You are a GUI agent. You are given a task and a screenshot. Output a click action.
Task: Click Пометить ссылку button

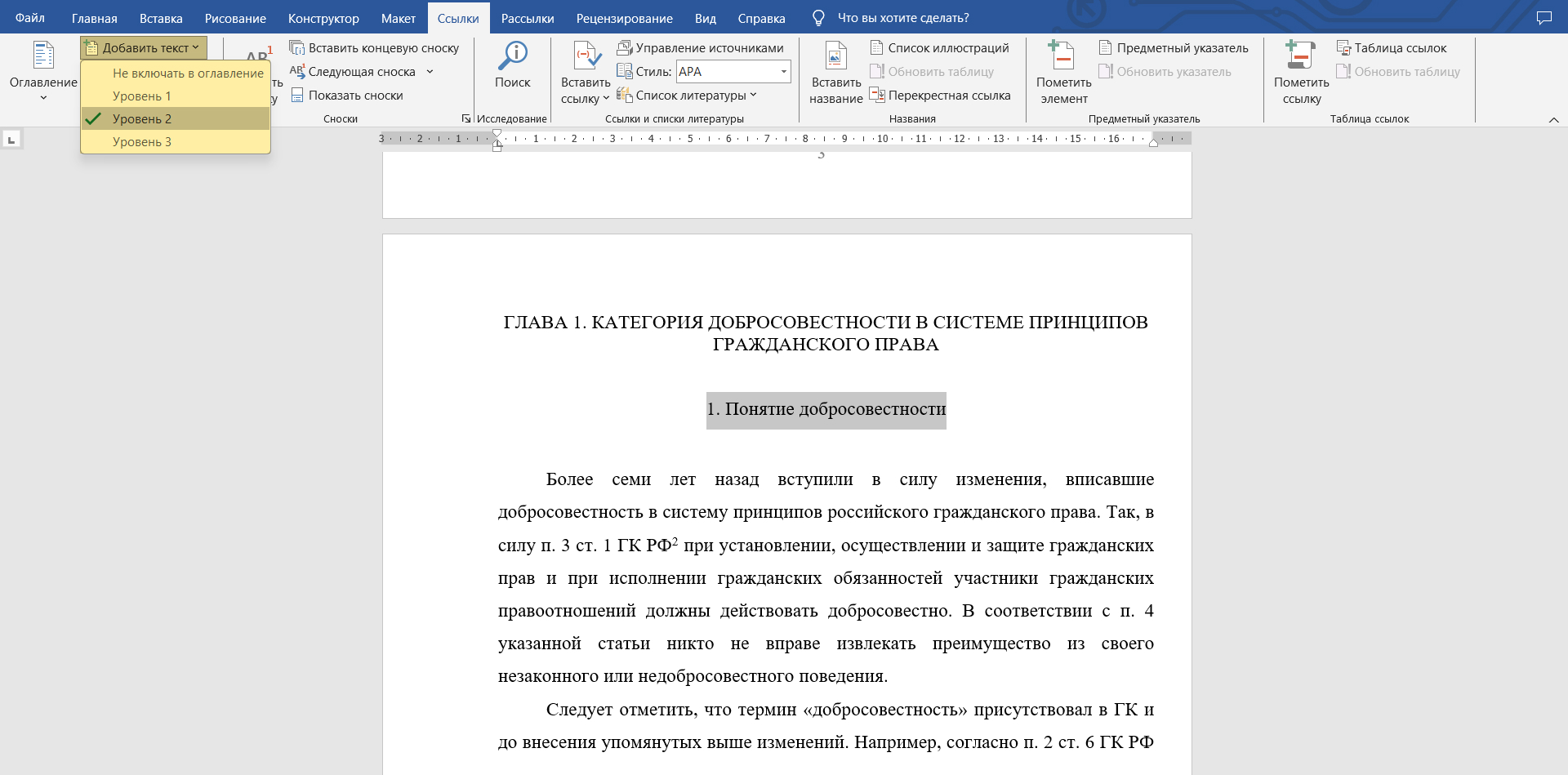tap(1301, 73)
